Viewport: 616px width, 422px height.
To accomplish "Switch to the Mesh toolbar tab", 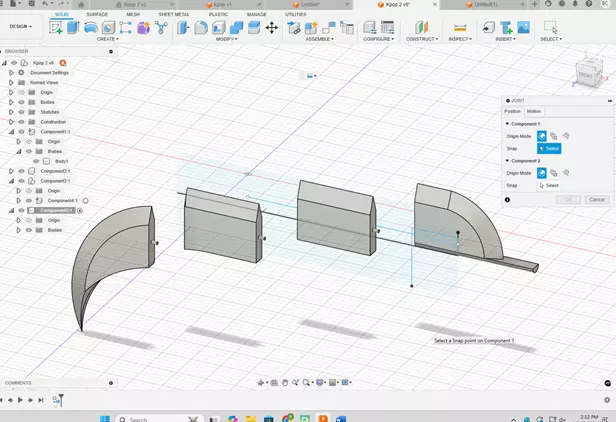I will (x=133, y=14).
